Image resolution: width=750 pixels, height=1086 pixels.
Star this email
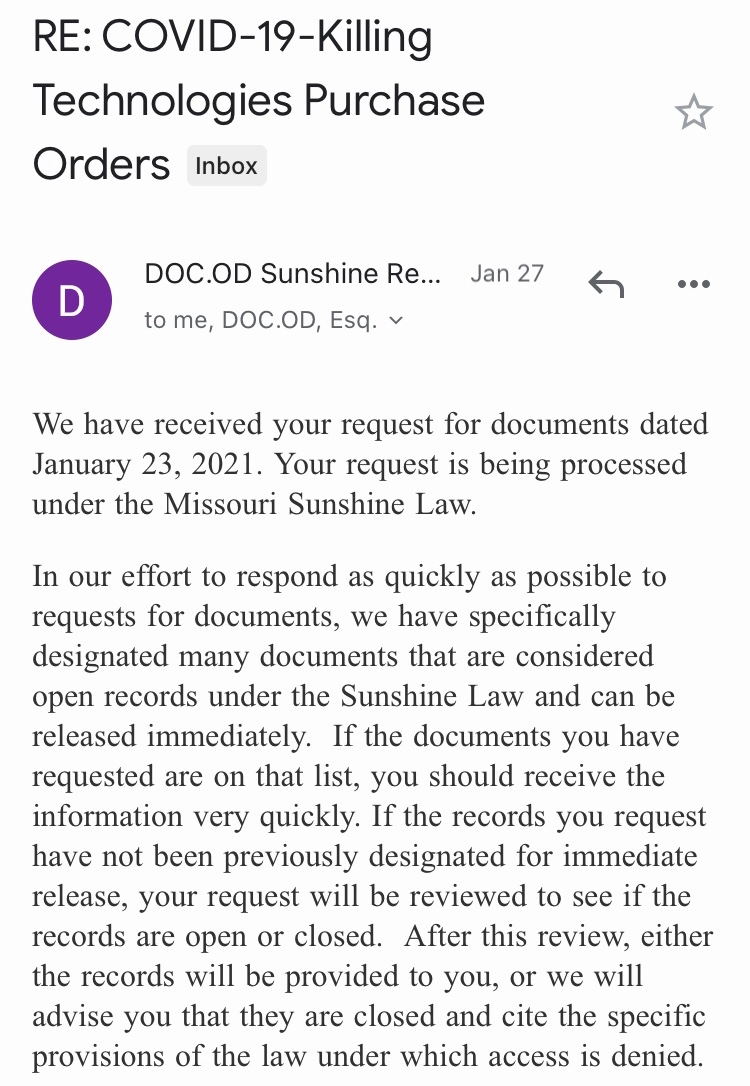pyautogui.click(x=693, y=112)
